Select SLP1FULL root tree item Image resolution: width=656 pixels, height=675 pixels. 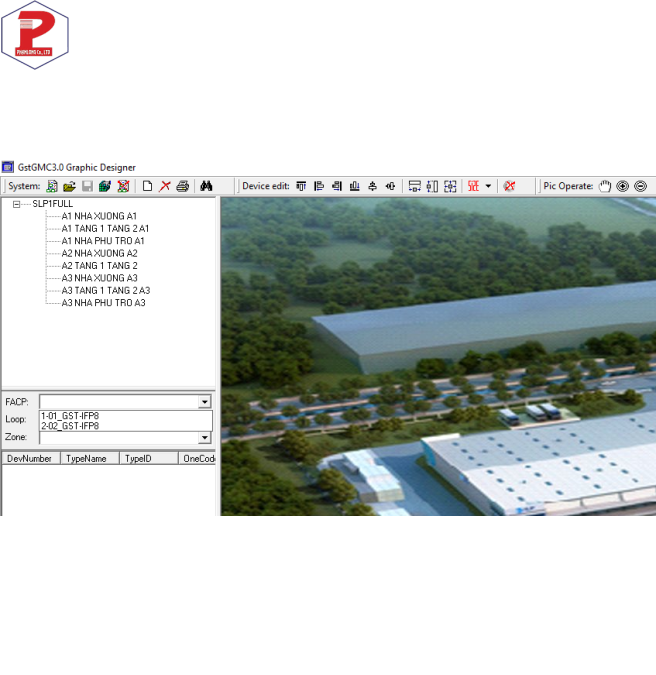[53, 204]
